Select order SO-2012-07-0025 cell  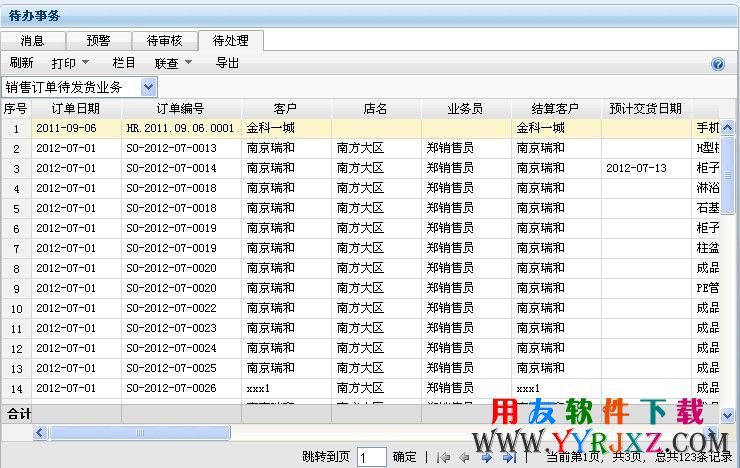(181, 368)
